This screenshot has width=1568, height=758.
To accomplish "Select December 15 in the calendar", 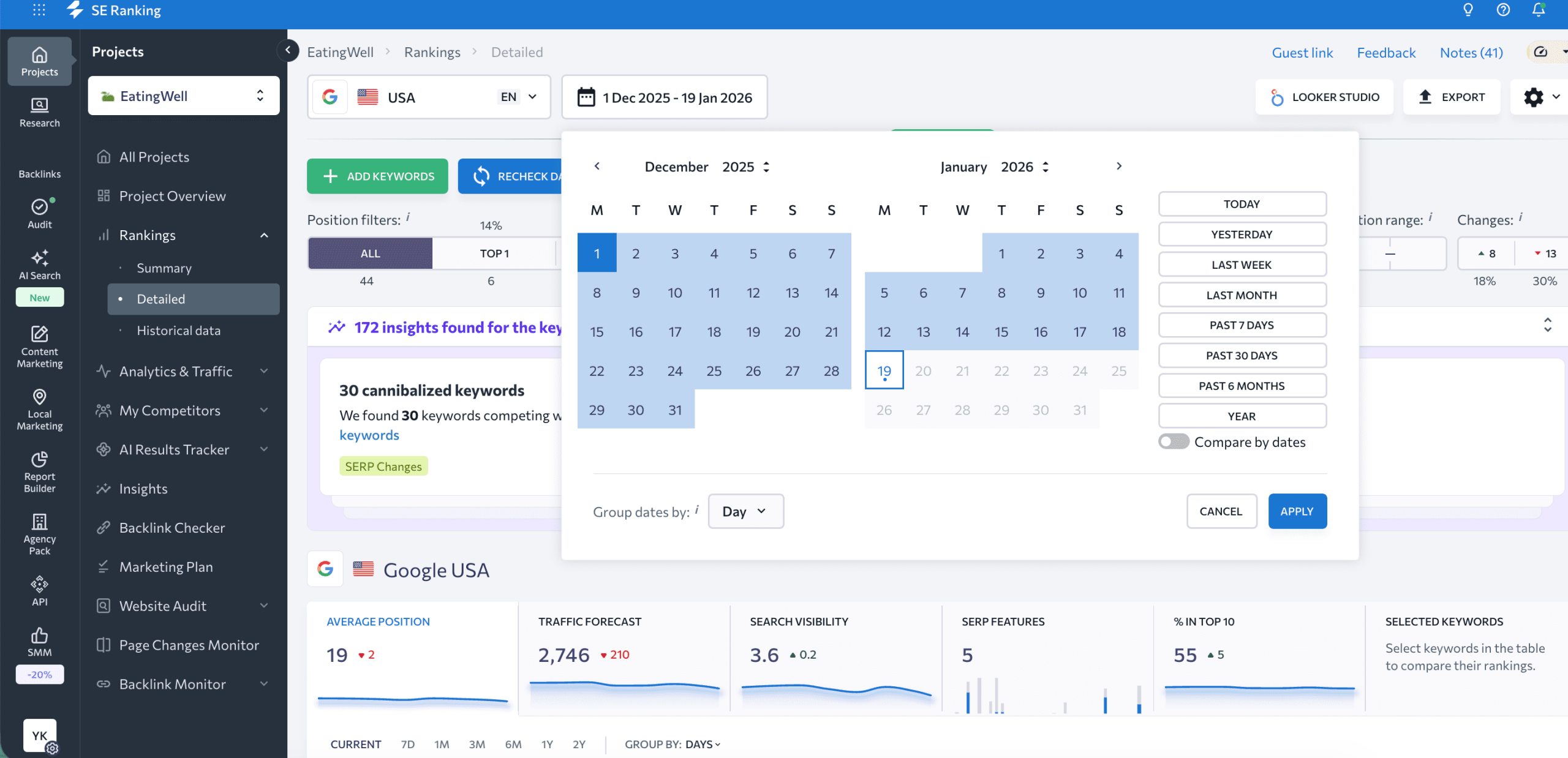I will [597, 331].
